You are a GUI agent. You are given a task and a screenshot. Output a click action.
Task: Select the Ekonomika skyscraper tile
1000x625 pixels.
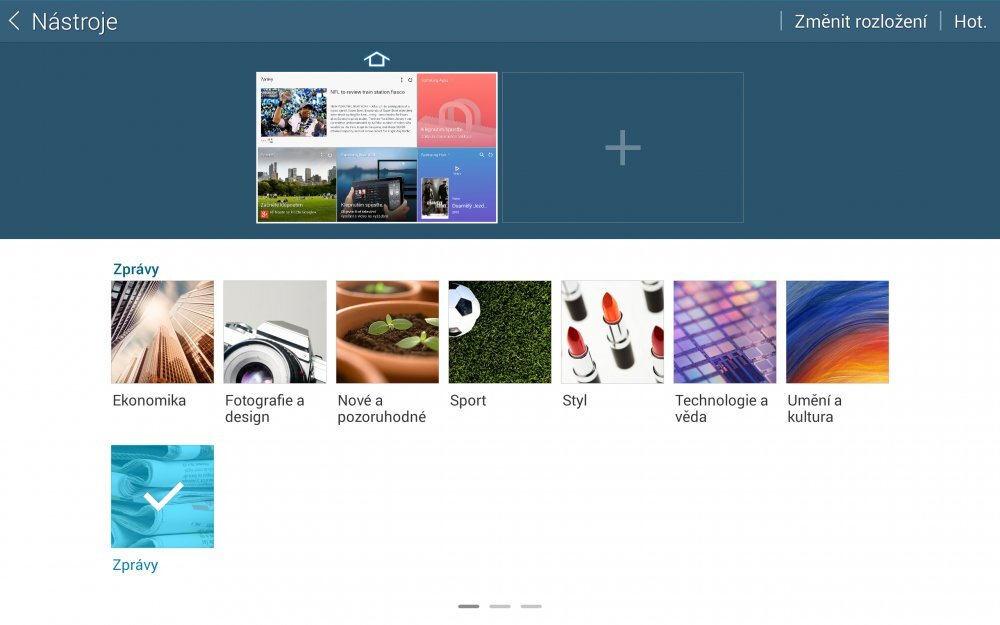click(162, 332)
